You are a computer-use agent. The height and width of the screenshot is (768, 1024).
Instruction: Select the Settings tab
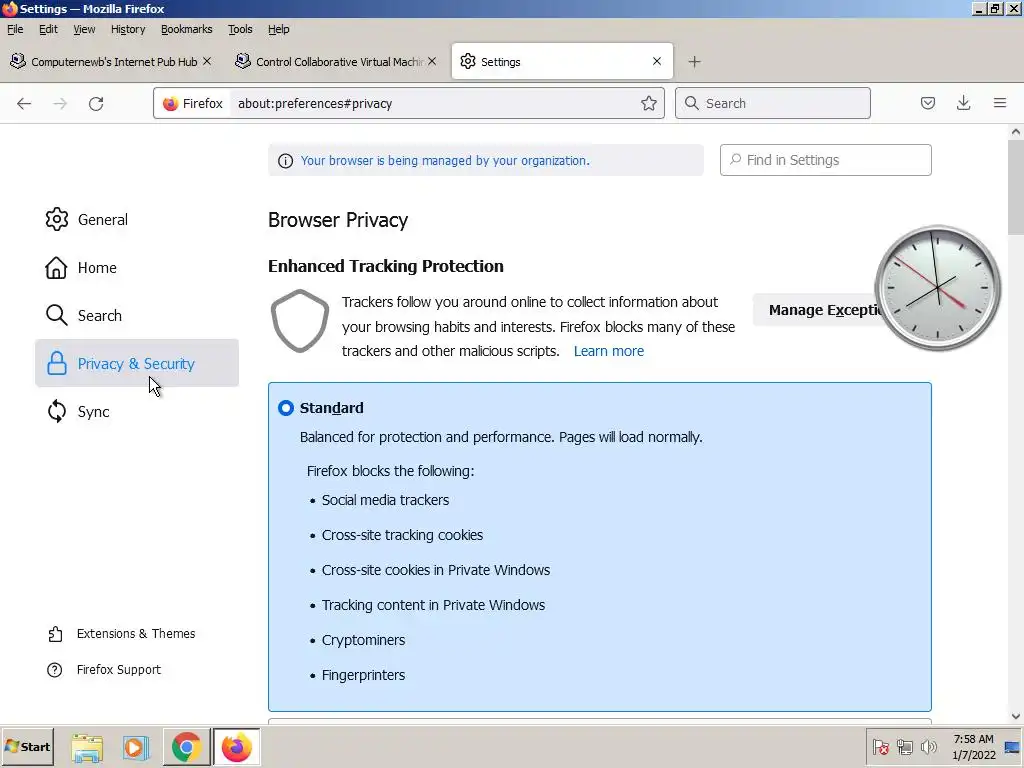pos(562,61)
